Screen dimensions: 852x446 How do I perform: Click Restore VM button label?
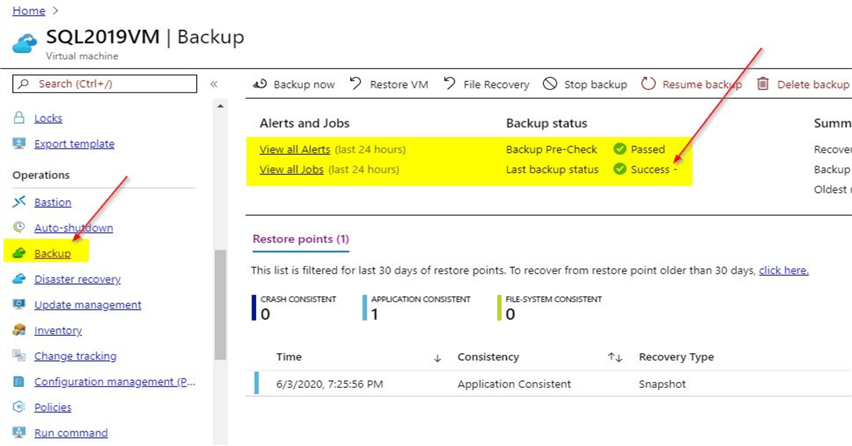pyautogui.click(x=399, y=85)
